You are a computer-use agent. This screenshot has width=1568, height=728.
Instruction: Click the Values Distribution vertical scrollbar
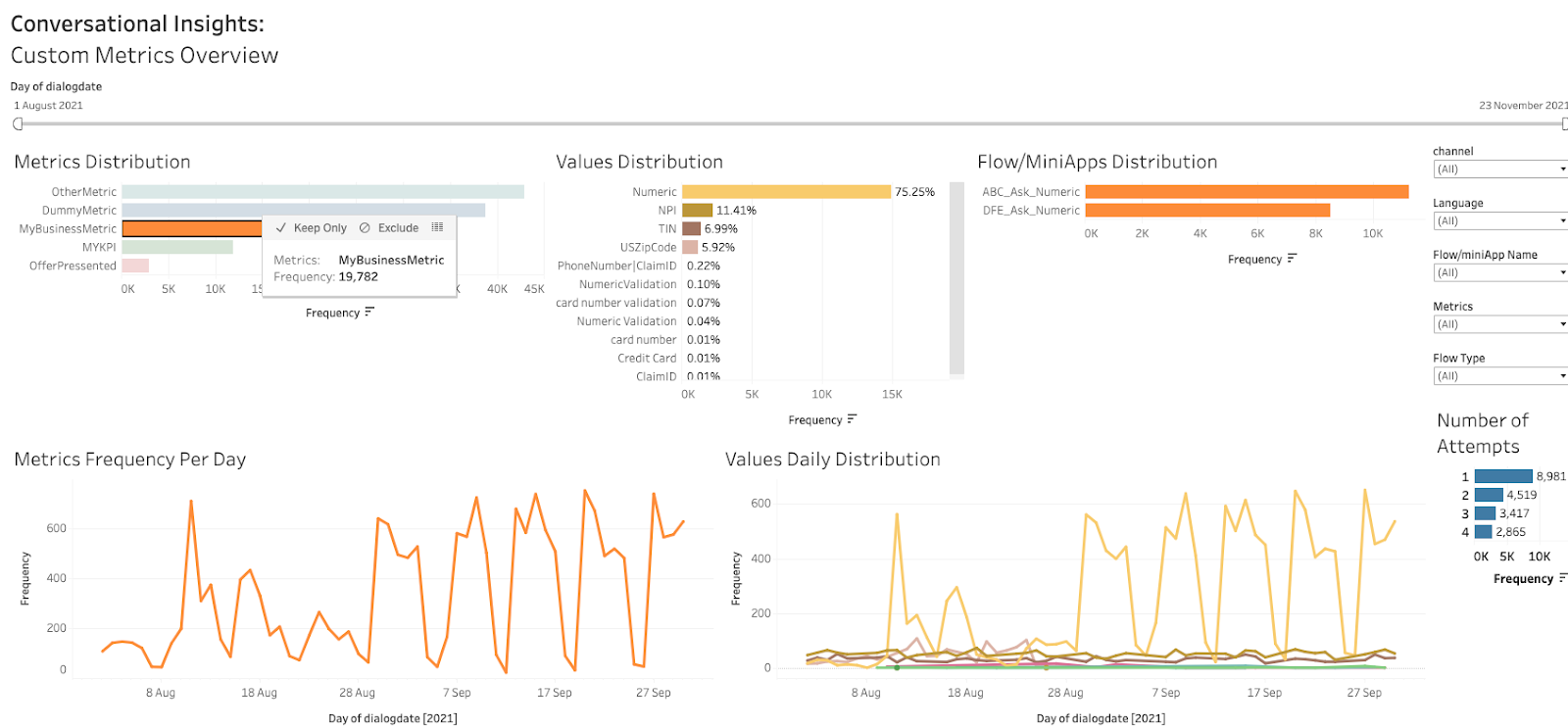956,278
